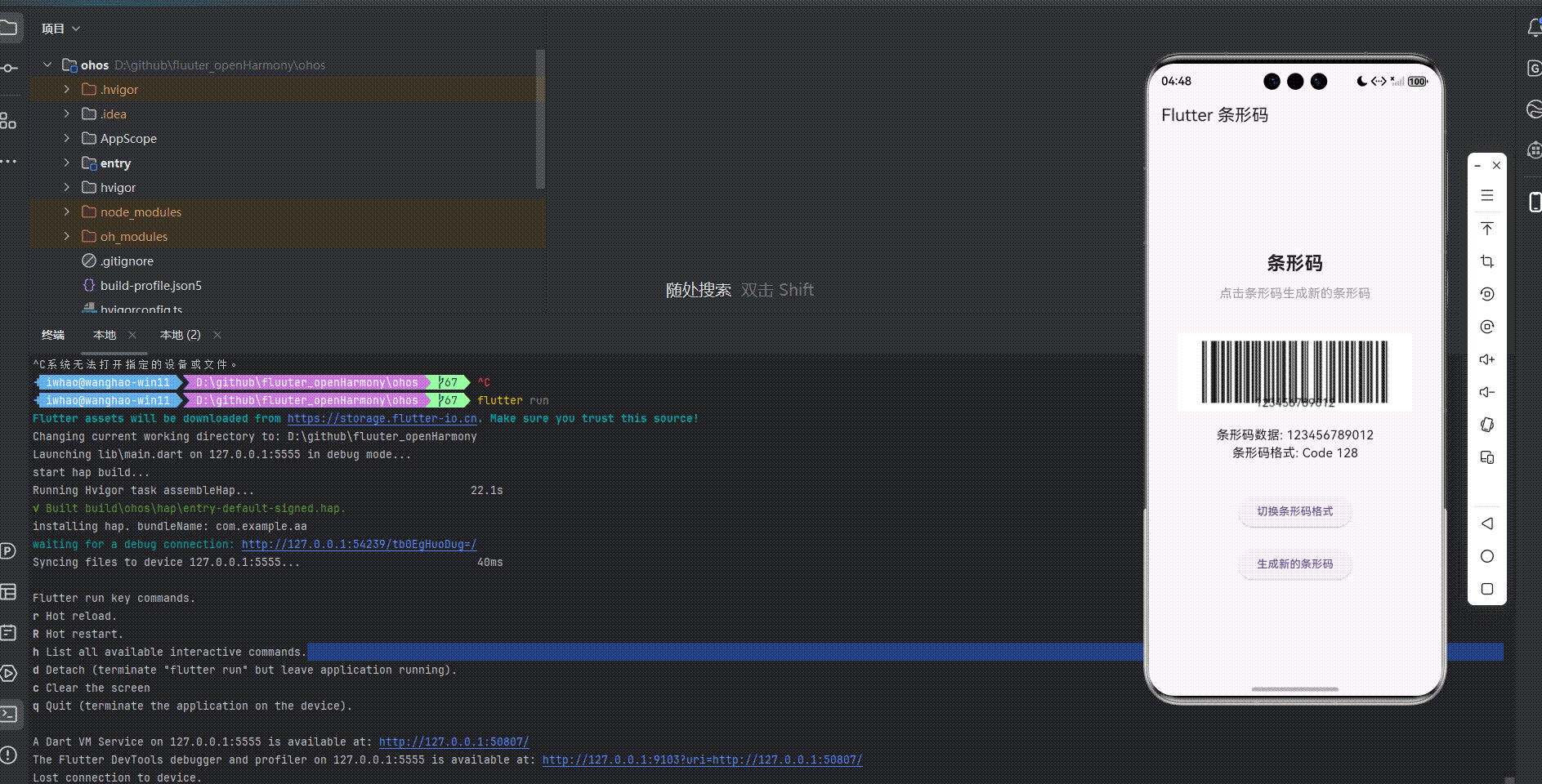1542x784 pixels.
Task: Expand the entry module folder
Action: click(x=67, y=163)
